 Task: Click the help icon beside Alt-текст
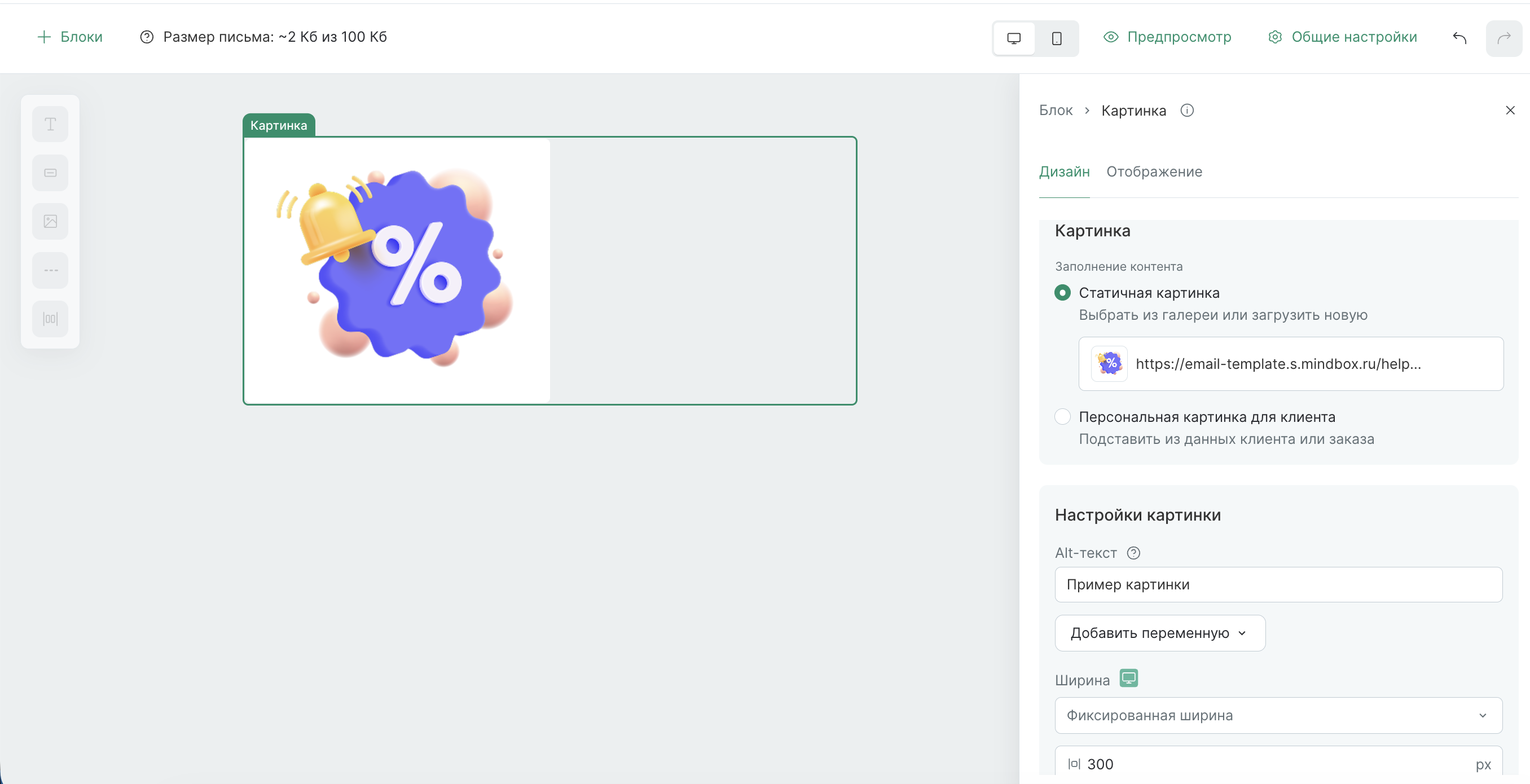click(1133, 553)
